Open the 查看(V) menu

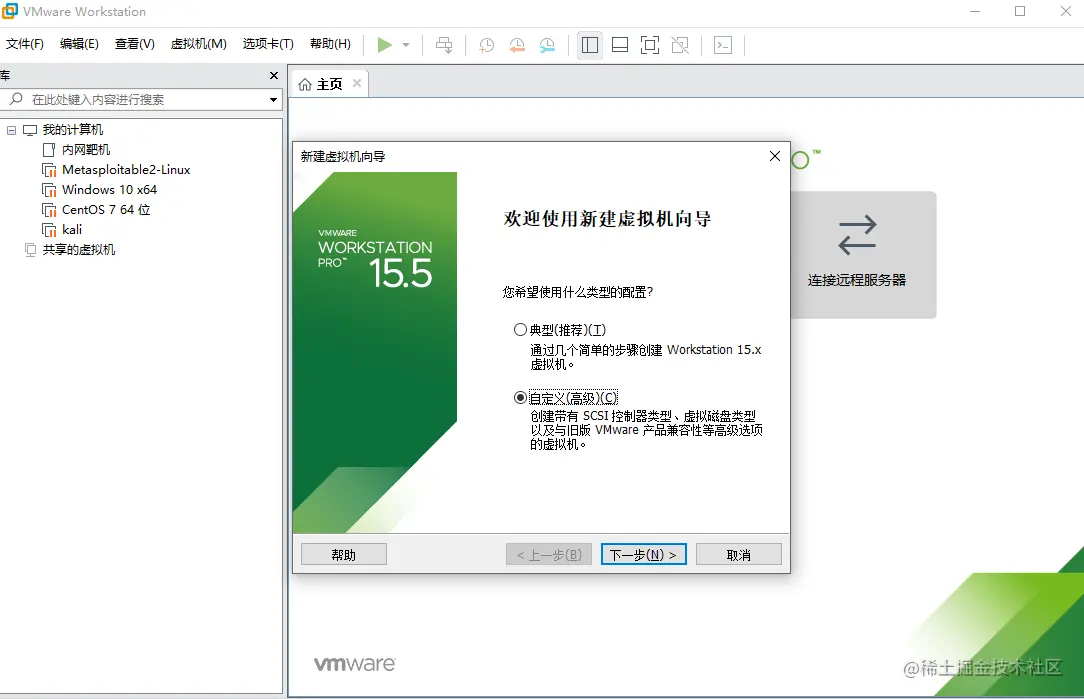134,44
